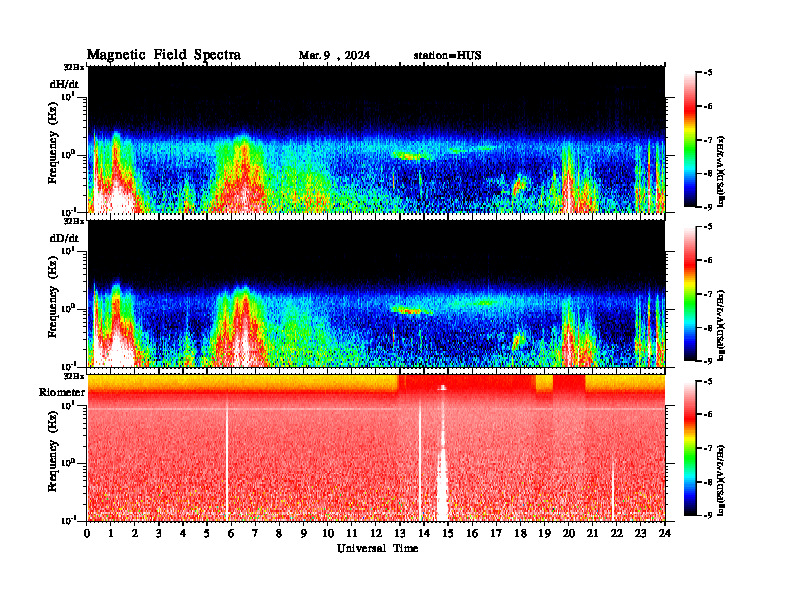Click the "Magnetic Field Spectra" title
Viewport: 792px width, 612px height.
pos(164,55)
